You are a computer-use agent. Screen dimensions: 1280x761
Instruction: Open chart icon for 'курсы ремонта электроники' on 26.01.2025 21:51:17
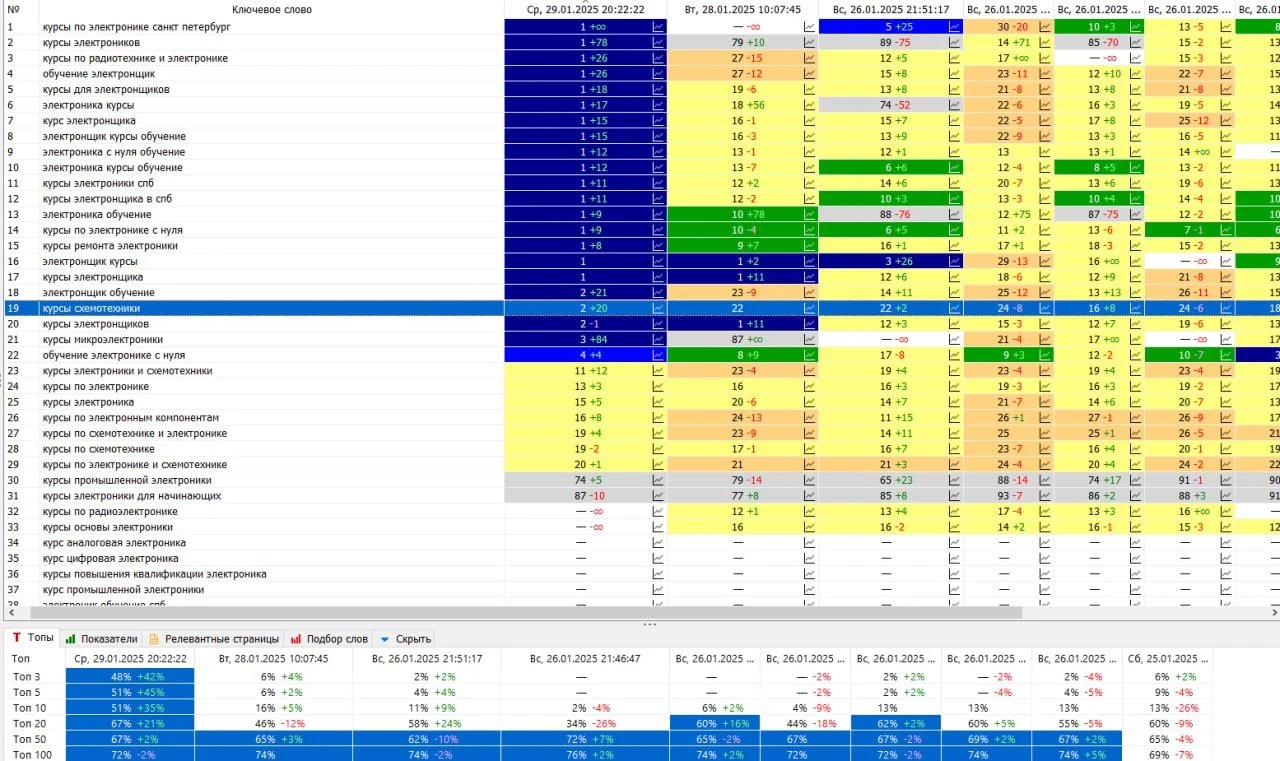(x=954, y=246)
